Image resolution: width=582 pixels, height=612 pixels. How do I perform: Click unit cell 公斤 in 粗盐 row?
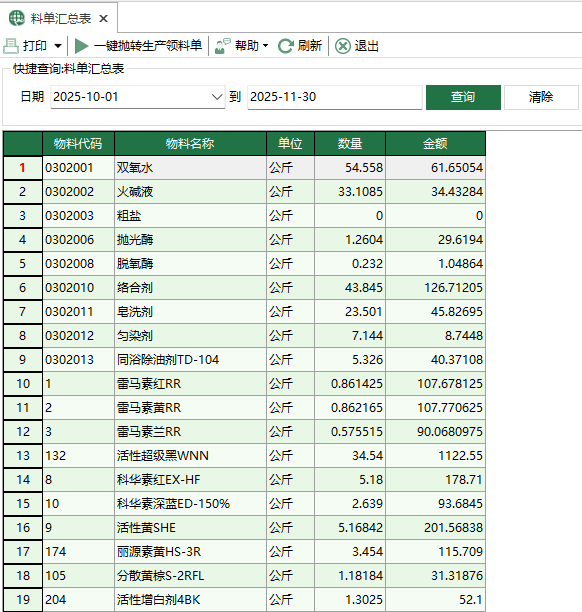[290, 216]
